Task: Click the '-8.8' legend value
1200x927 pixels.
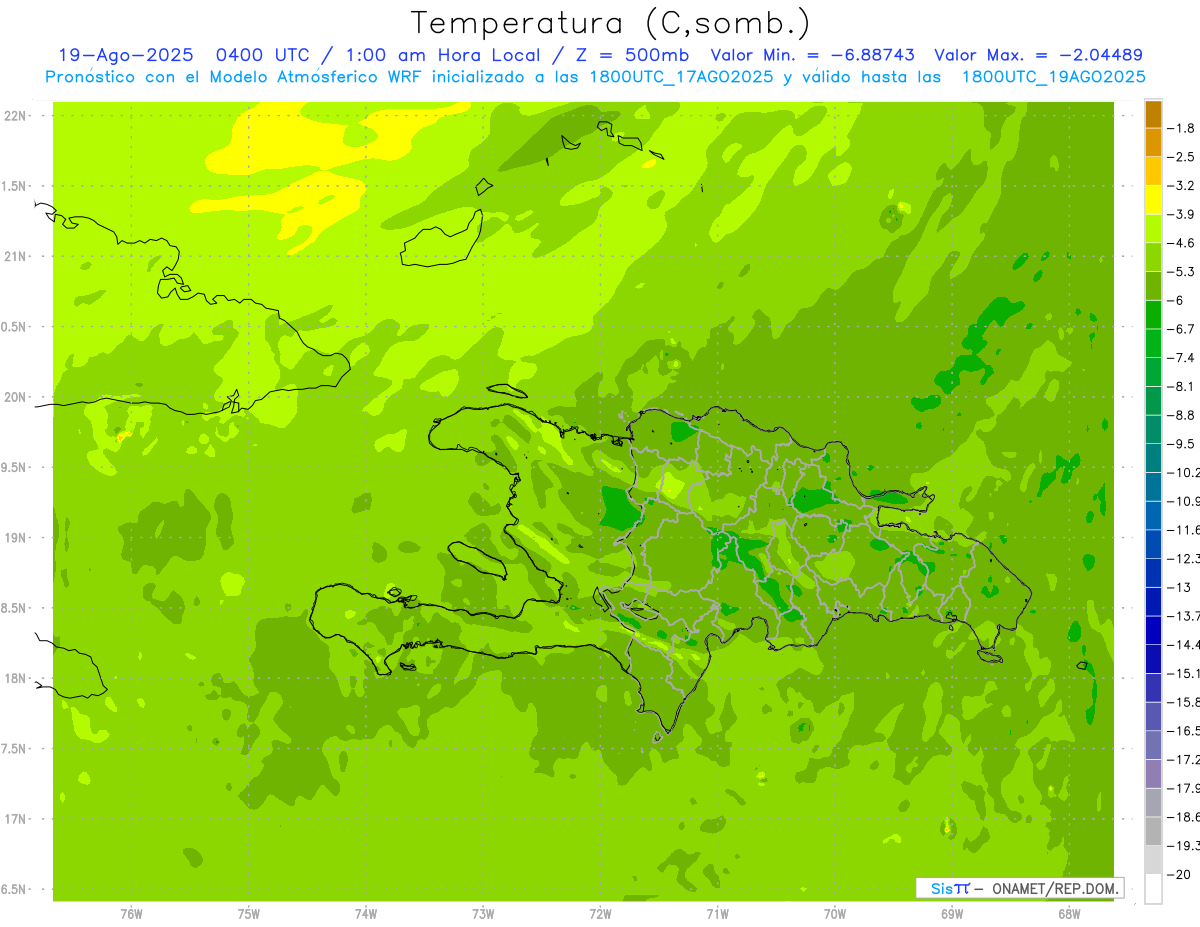Action: coord(1180,415)
